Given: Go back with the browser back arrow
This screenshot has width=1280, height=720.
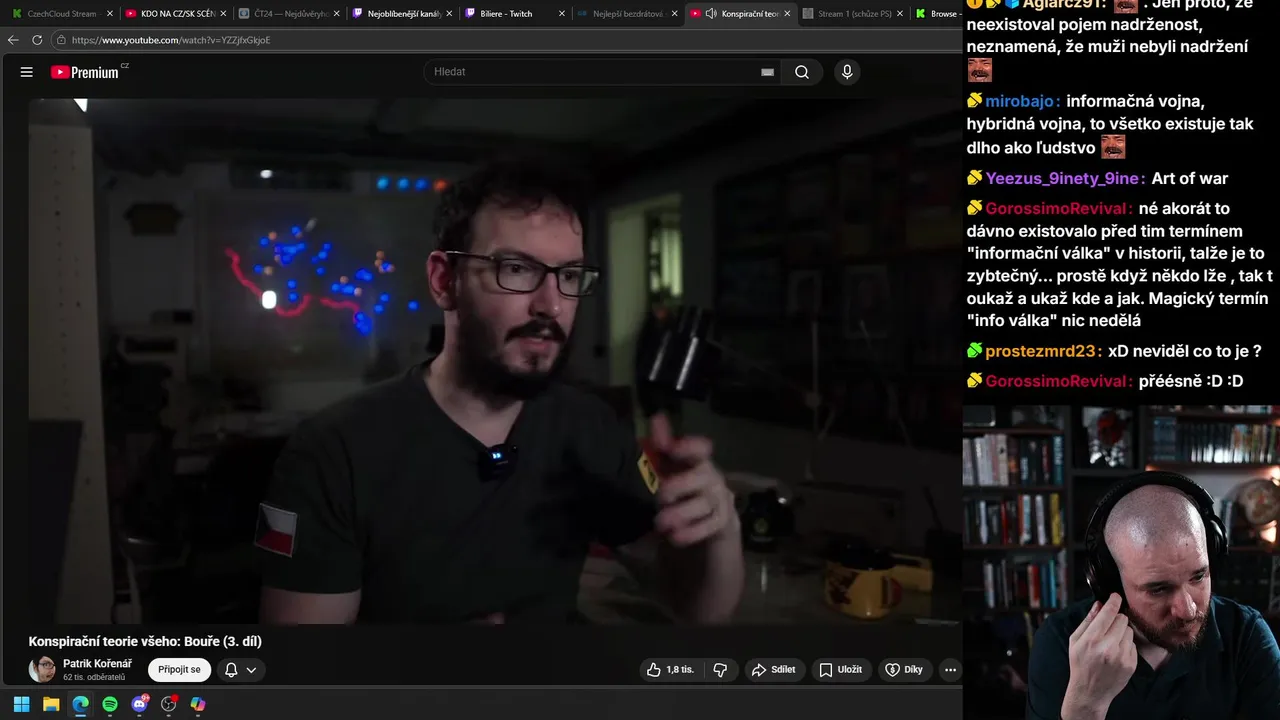Looking at the screenshot, I should (13, 40).
